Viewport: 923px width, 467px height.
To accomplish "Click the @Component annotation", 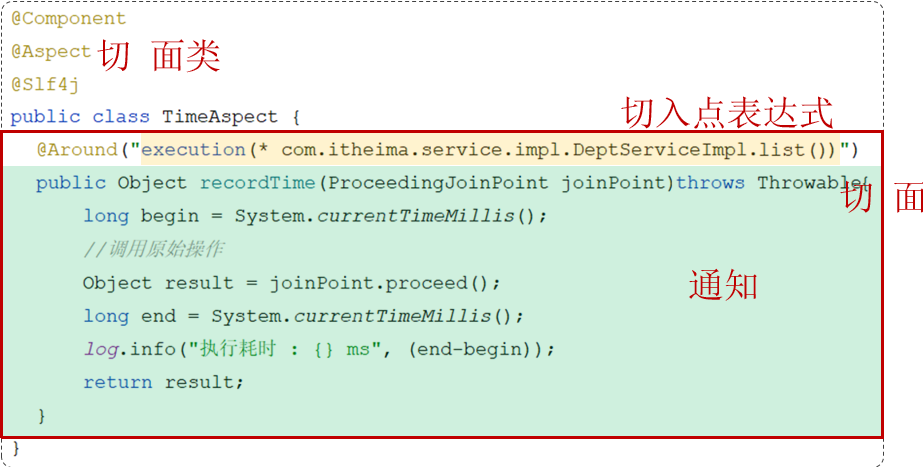I will point(68,19).
